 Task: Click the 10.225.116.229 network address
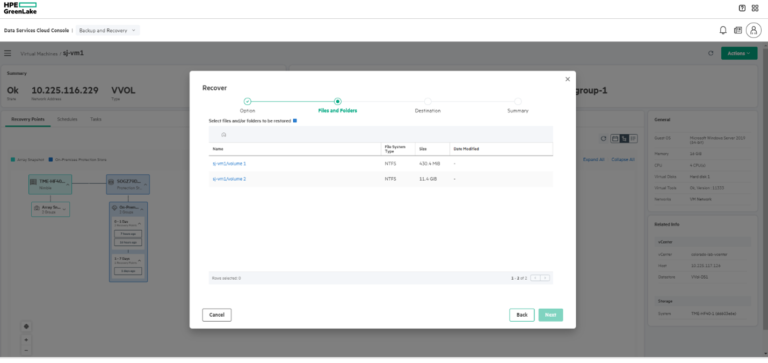(65, 90)
